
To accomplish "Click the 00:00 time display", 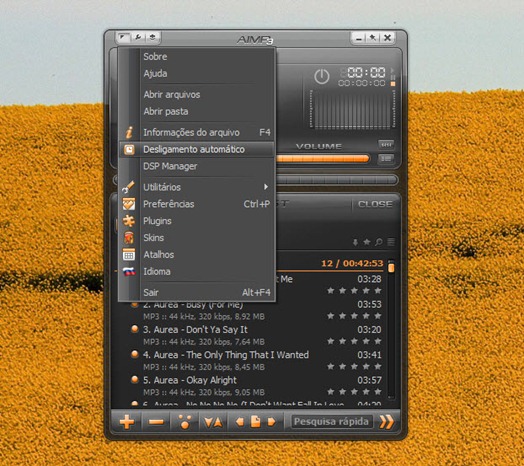I will click(366, 72).
